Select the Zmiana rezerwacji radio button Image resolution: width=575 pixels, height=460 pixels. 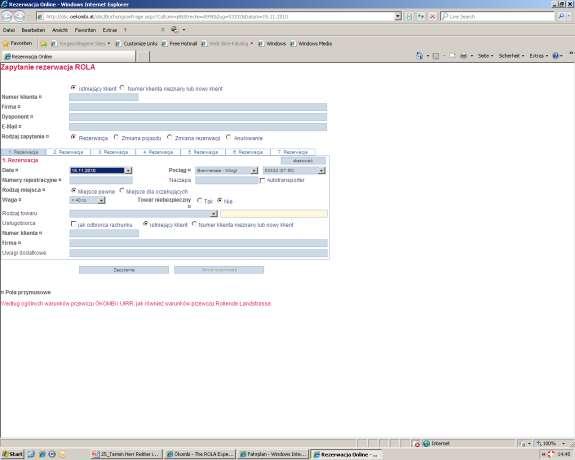point(169,137)
